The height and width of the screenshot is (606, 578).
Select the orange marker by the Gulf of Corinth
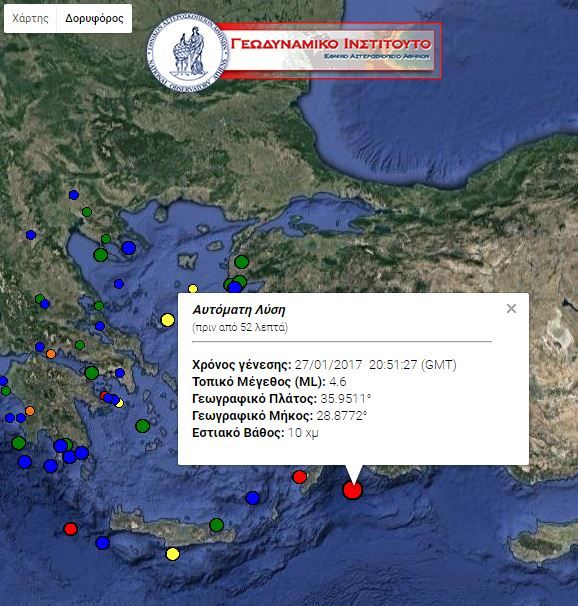(51, 354)
